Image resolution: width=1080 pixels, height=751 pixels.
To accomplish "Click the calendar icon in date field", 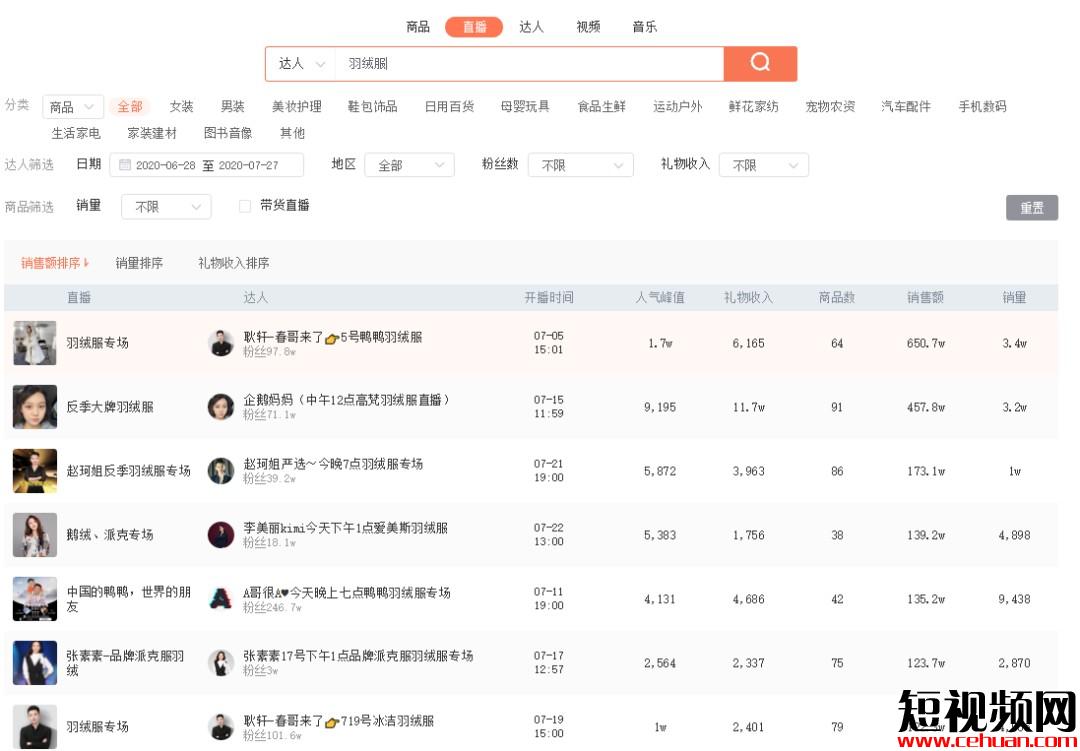I will pyautogui.click(x=125, y=165).
